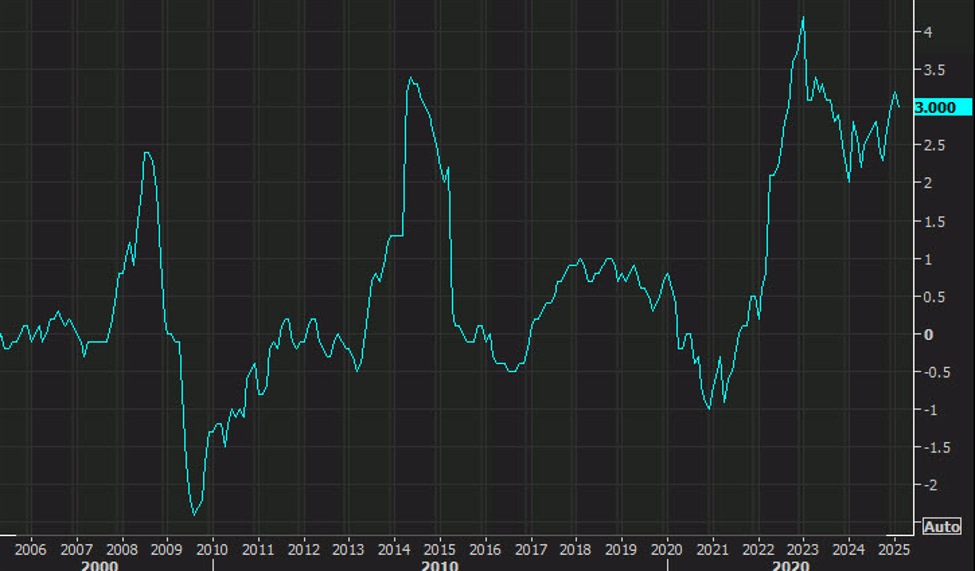975x571 pixels.
Task: Click the 2006 year label
Action: tap(30, 549)
